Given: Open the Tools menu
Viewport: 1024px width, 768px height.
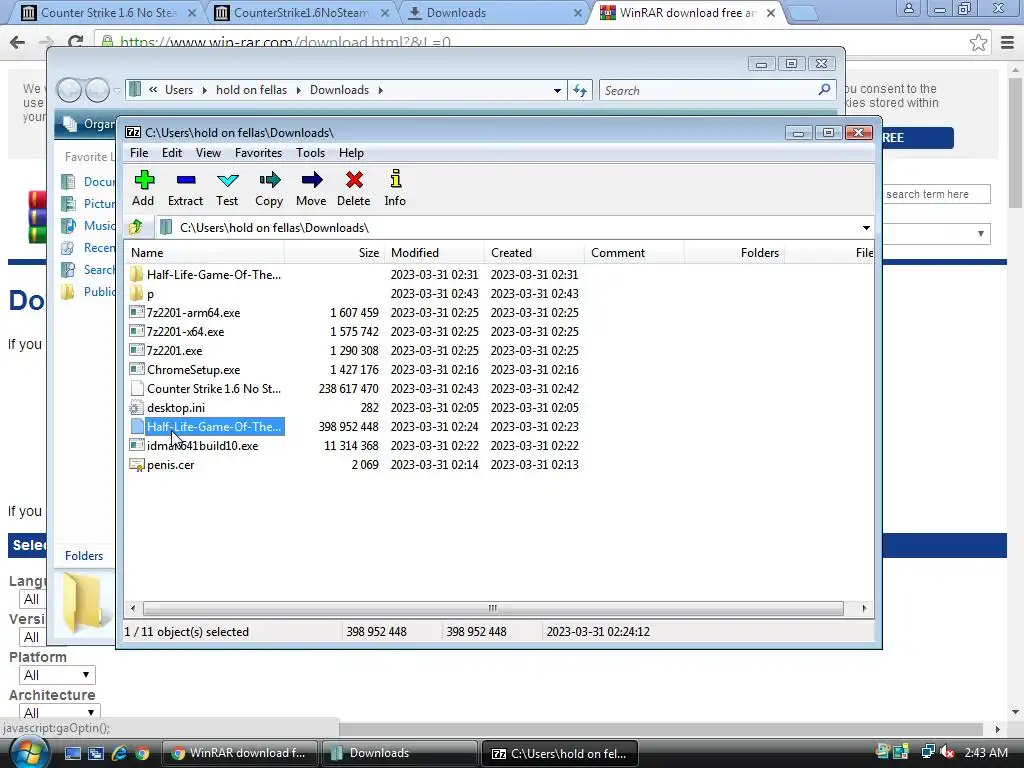Looking at the screenshot, I should coord(310,153).
